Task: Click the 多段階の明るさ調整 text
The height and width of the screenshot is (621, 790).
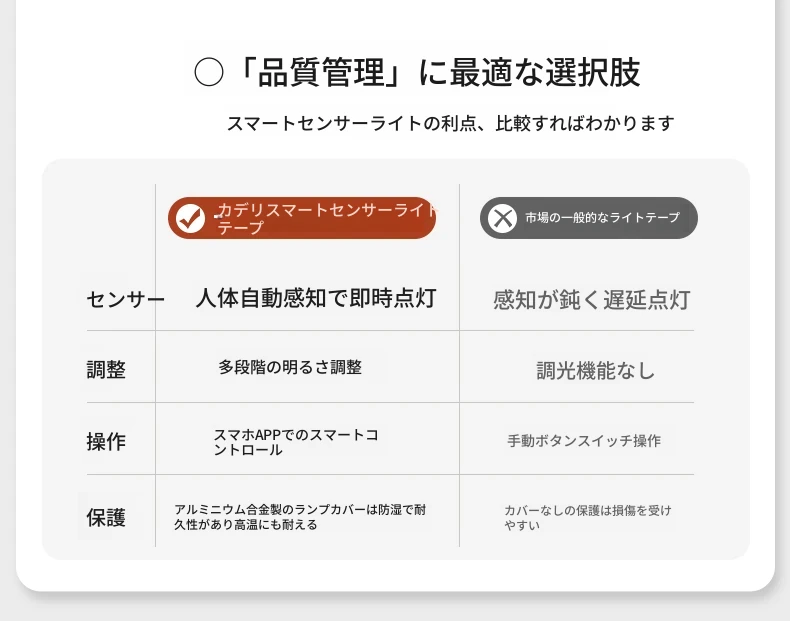Action: point(290,367)
